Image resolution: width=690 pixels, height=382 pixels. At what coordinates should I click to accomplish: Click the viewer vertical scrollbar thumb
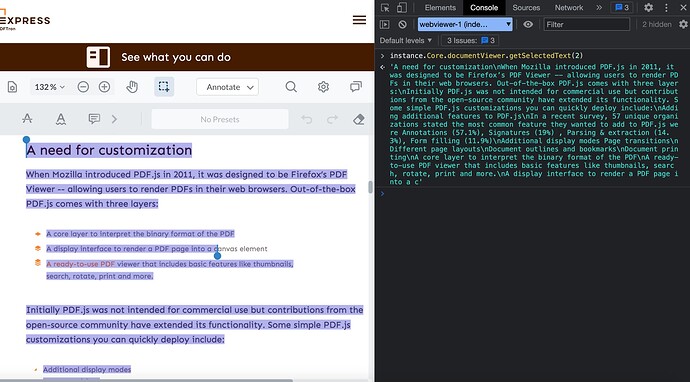pyautogui.click(x=371, y=187)
